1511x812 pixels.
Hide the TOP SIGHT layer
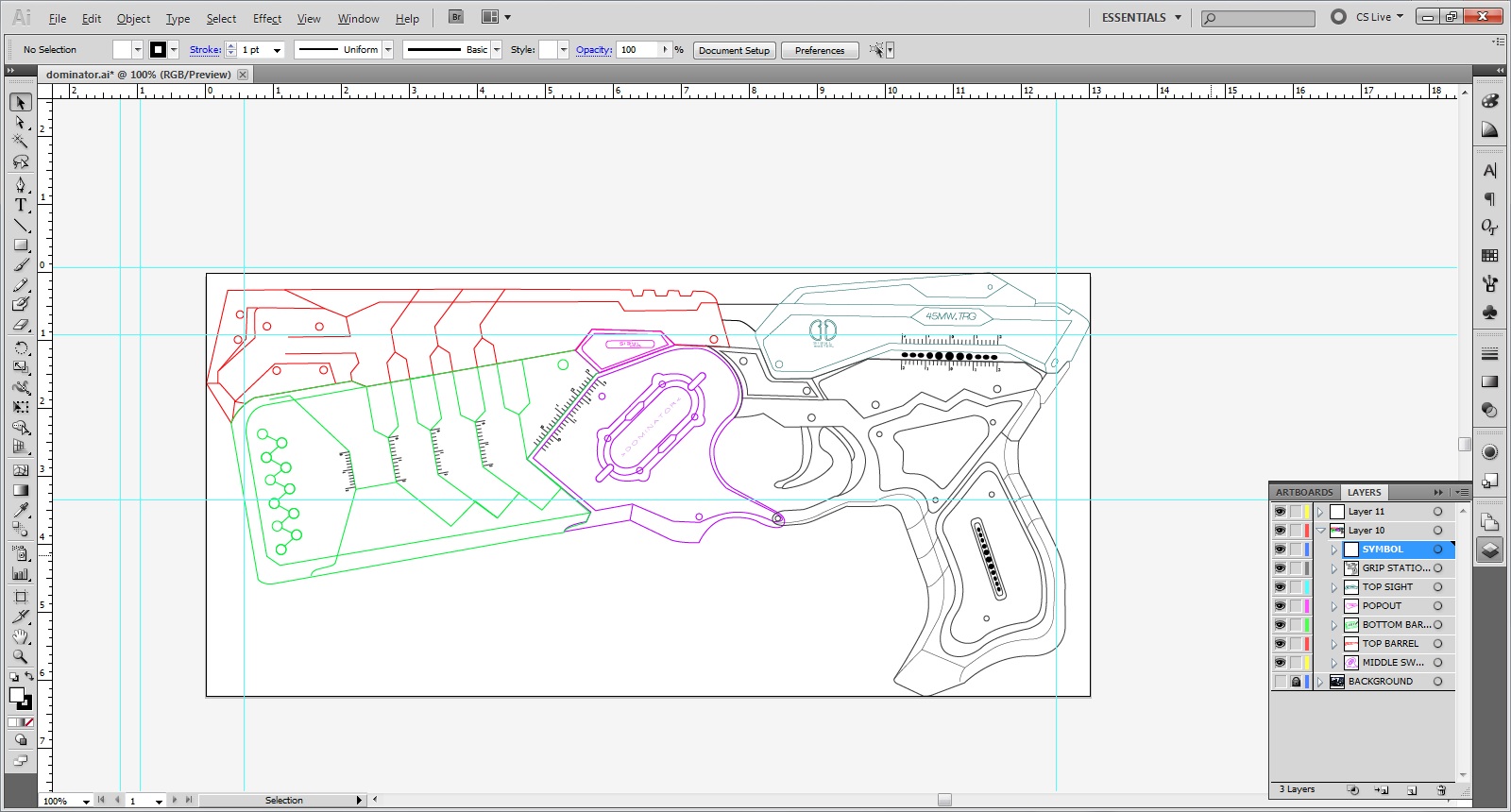[1280, 587]
